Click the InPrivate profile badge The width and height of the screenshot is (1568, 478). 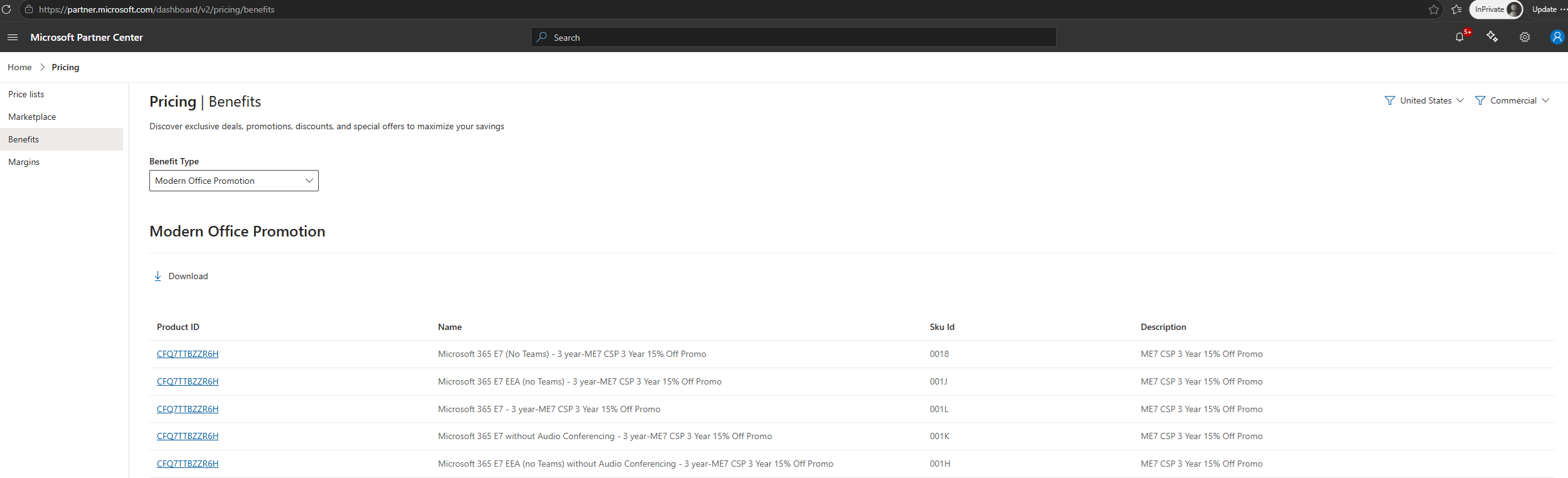[1496, 9]
